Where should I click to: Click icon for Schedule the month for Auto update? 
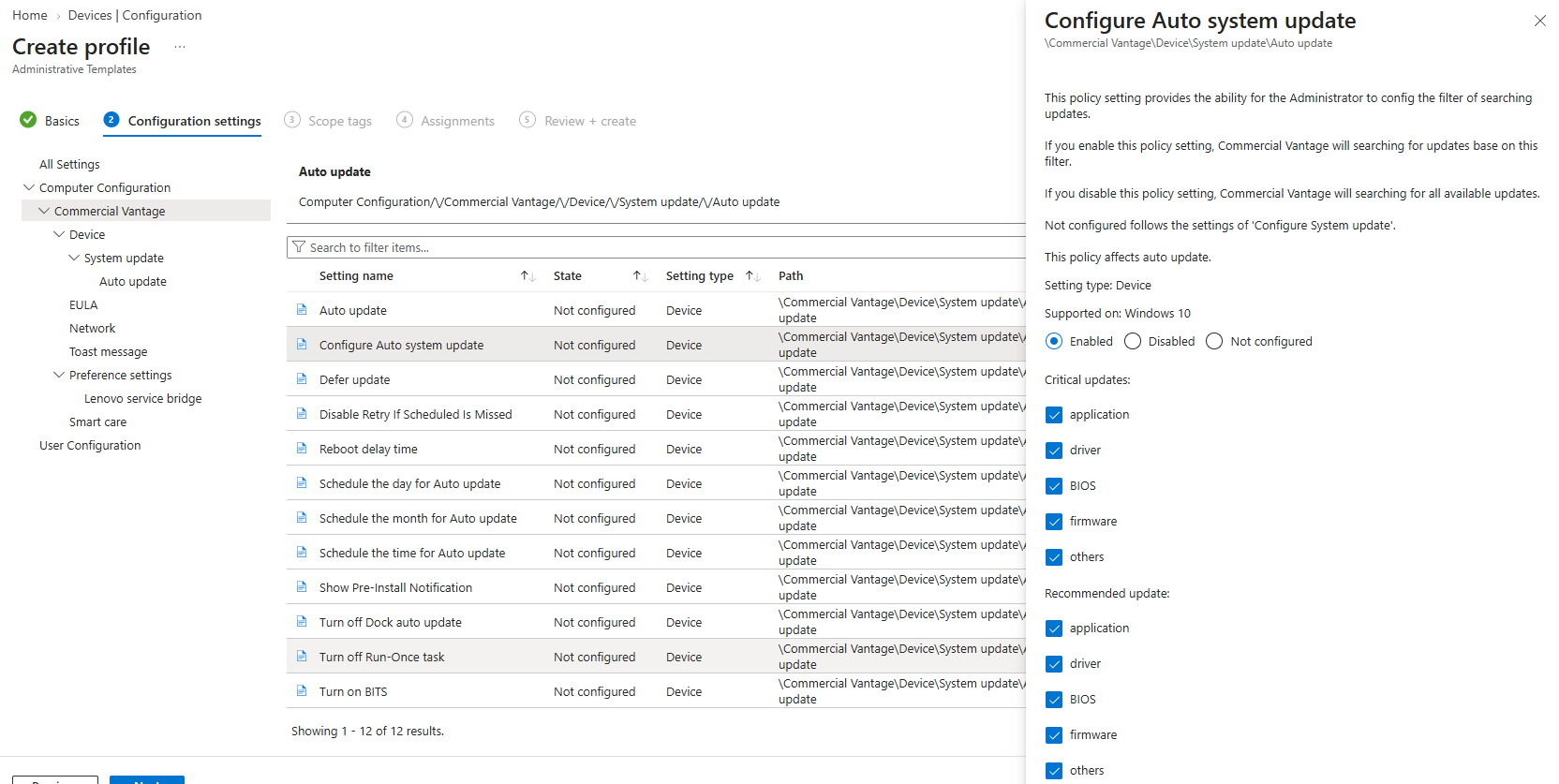click(302, 518)
